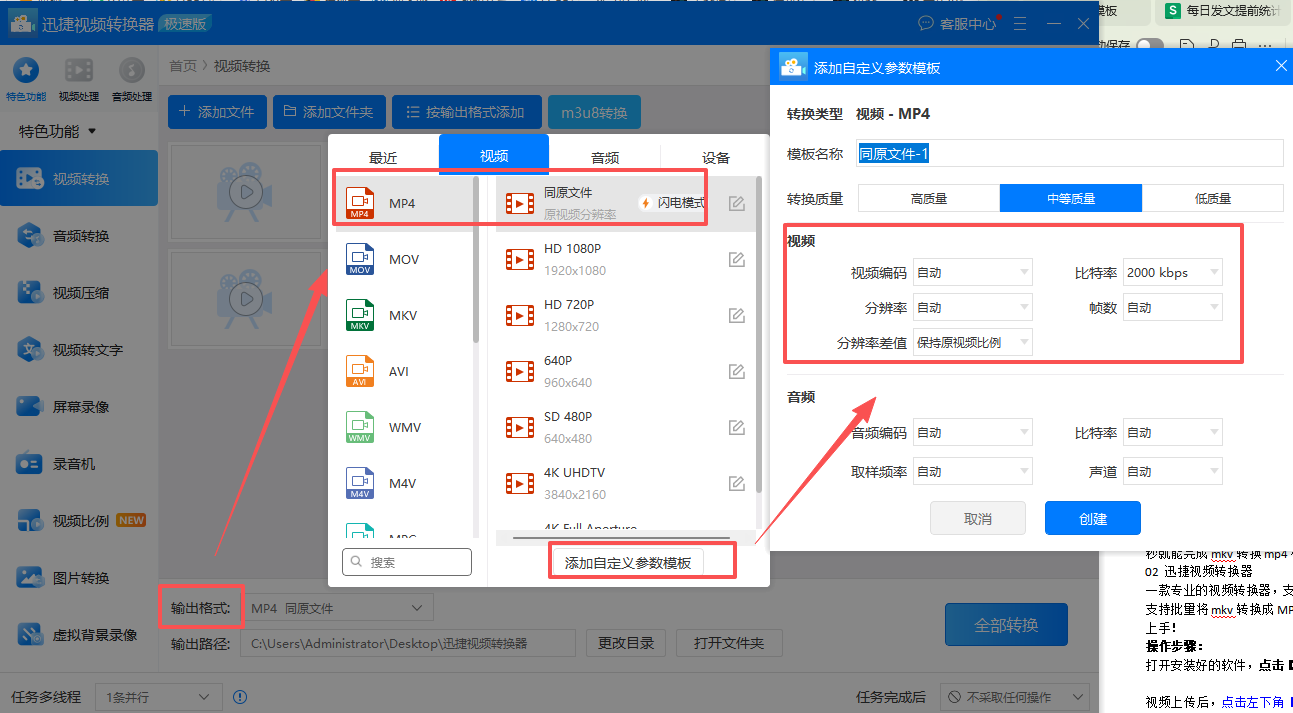Click 更改目录 button
Screen dimensions: 1293x713
[x=626, y=643]
